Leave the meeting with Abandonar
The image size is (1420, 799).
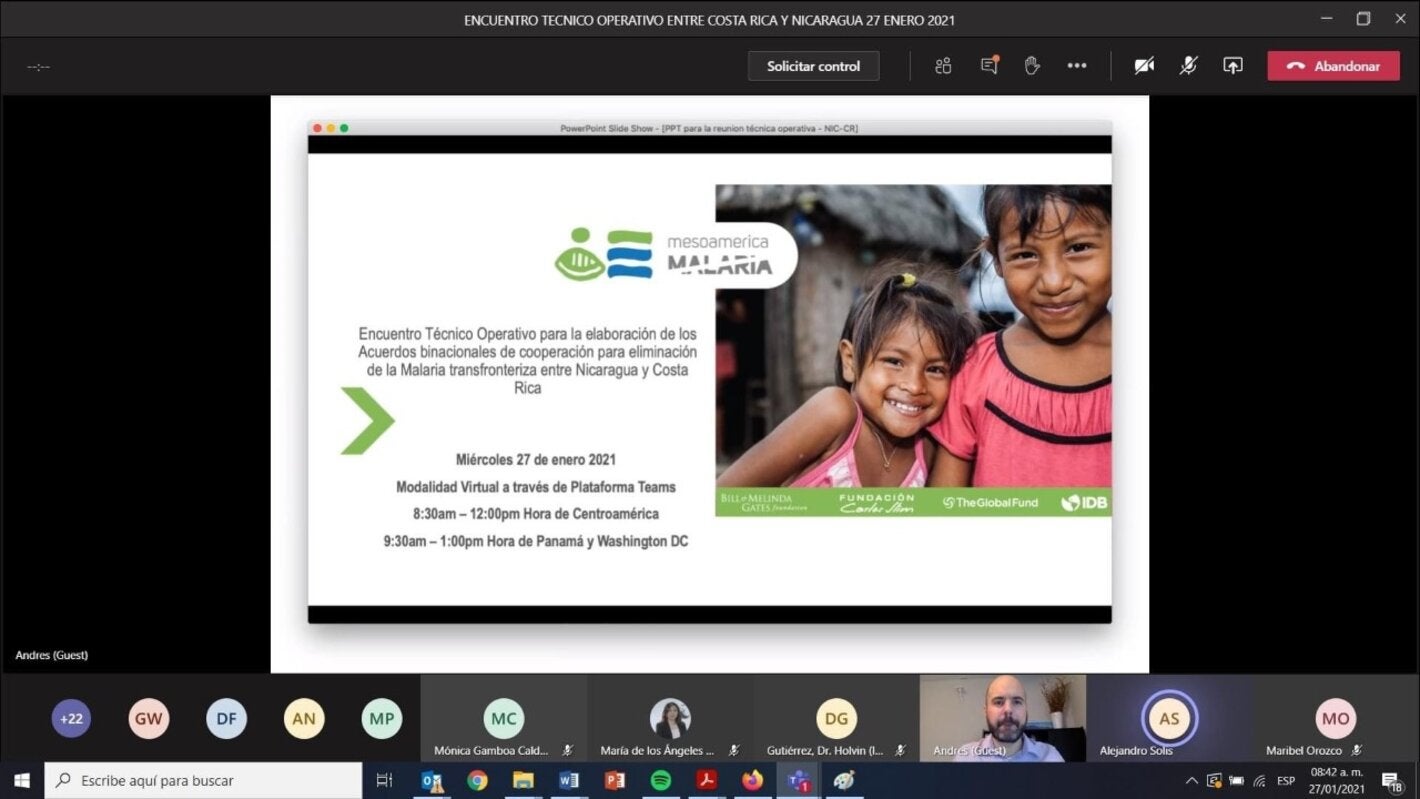[1333, 66]
